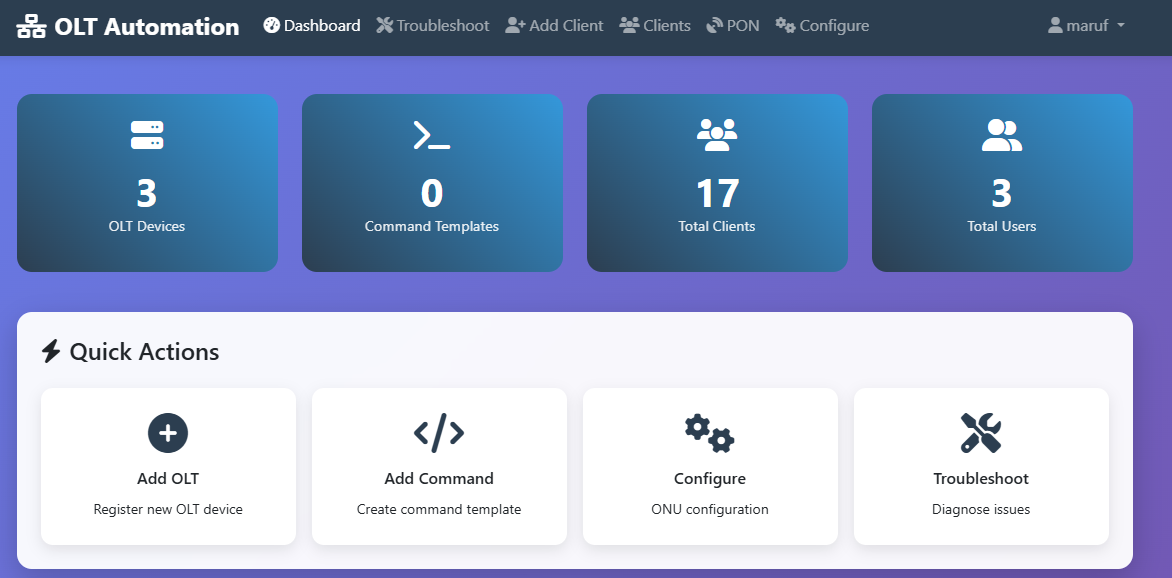Click the Add OLT quick action title
This screenshot has width=1172, height=578.
tap(168, 479)
